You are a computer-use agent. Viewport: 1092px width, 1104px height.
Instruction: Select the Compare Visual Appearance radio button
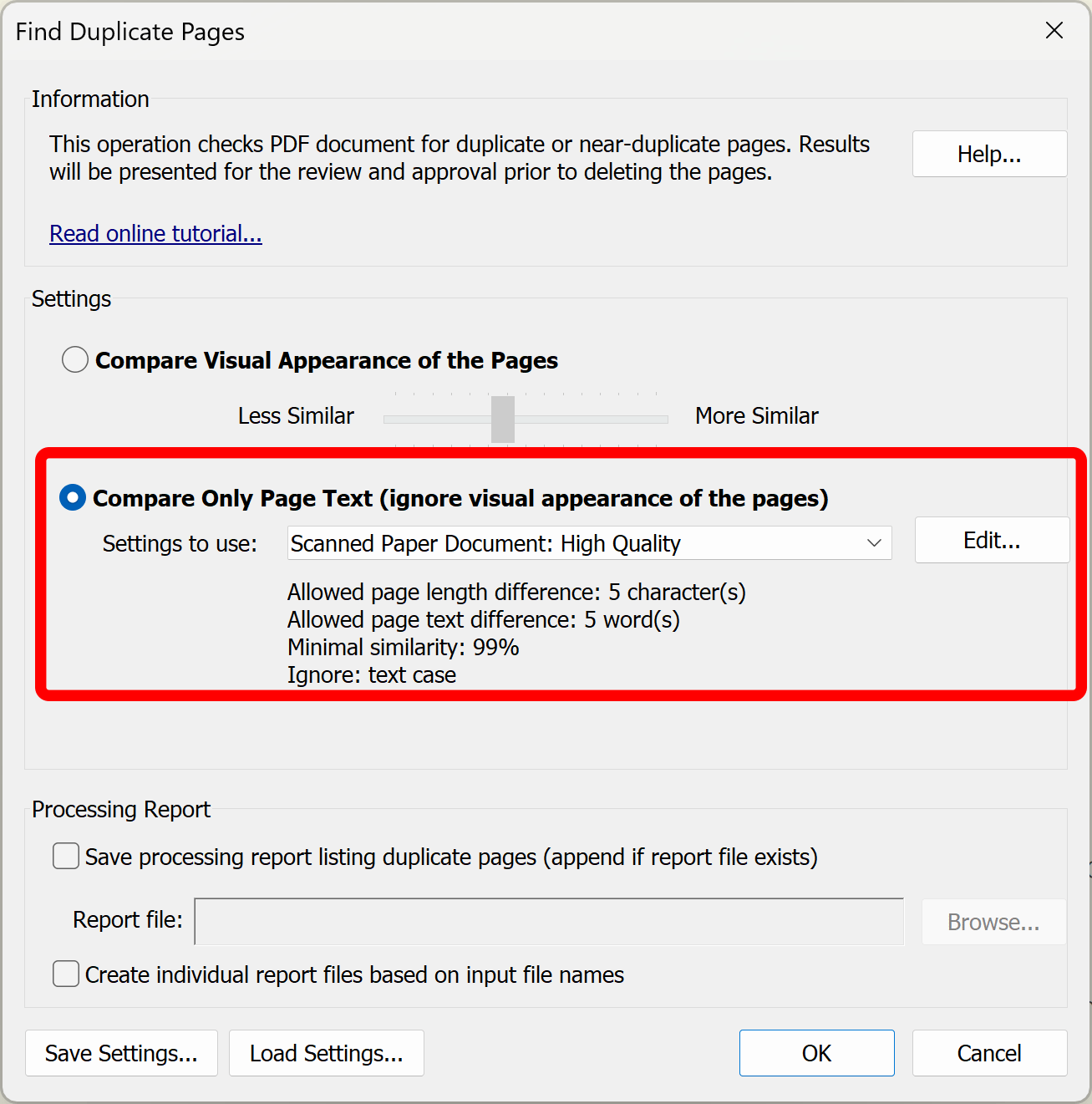pos(74,359)
